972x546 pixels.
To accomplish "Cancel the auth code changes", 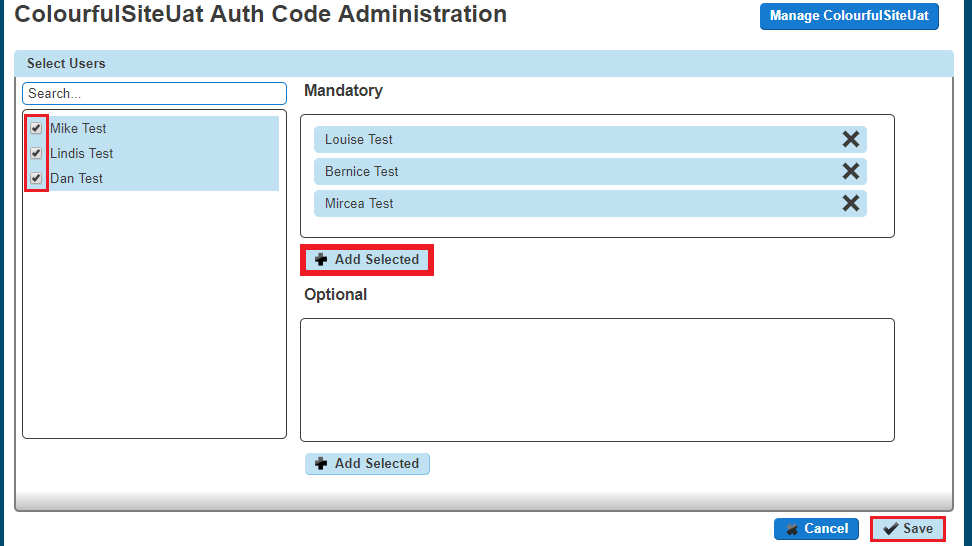I will click(816, 529).
